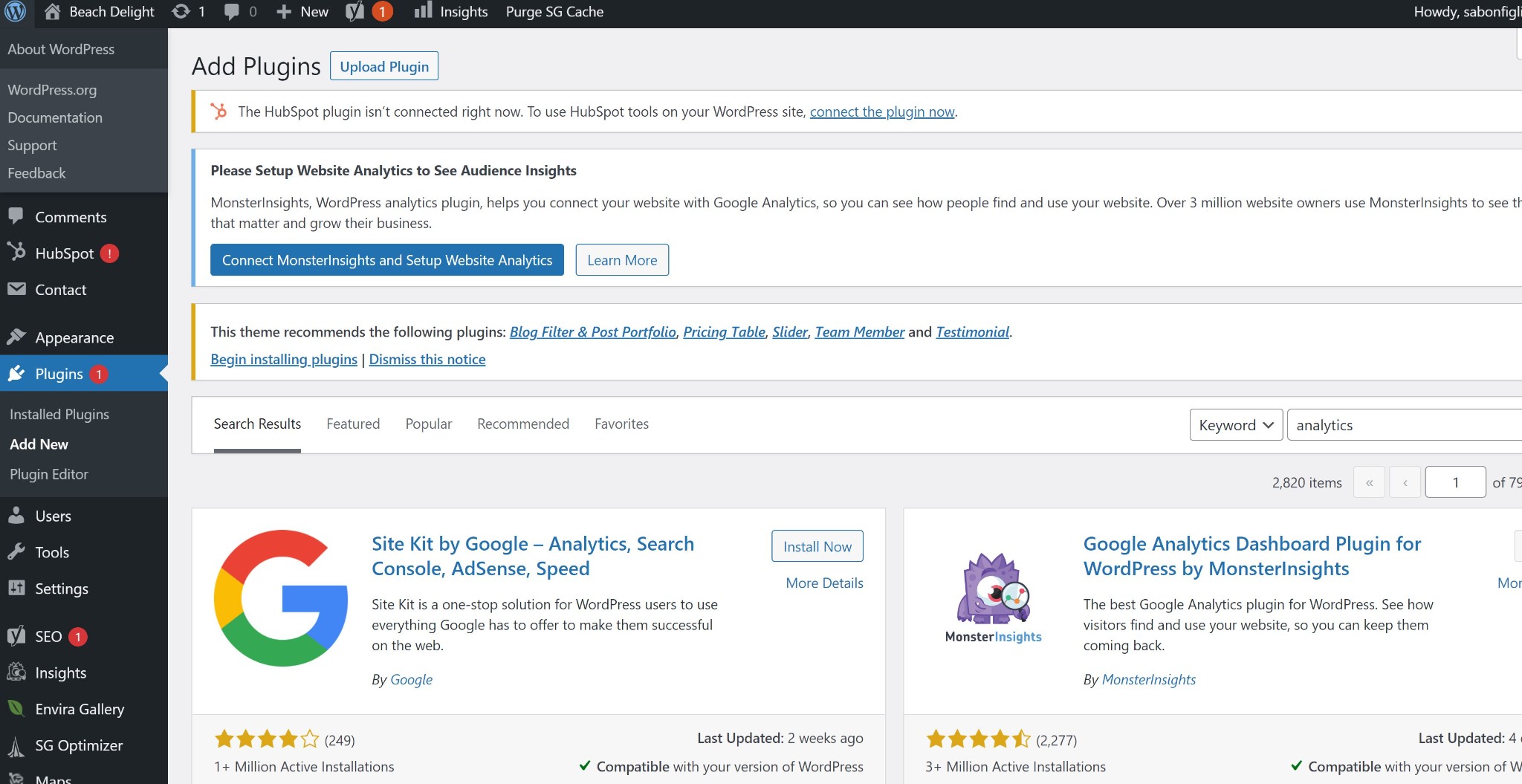
Task: Open the Keyword search type dropdown
Action: tap(1236, 425)
